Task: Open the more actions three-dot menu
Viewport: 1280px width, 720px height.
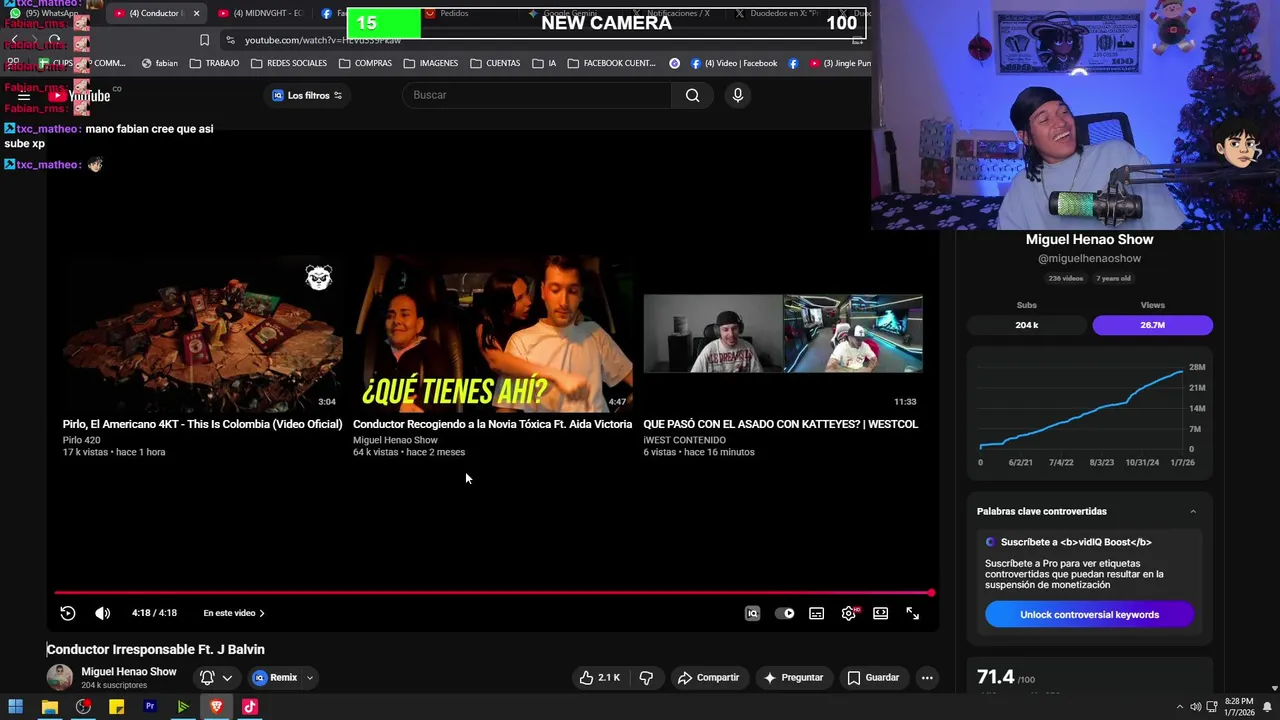Action: [927, 677]
